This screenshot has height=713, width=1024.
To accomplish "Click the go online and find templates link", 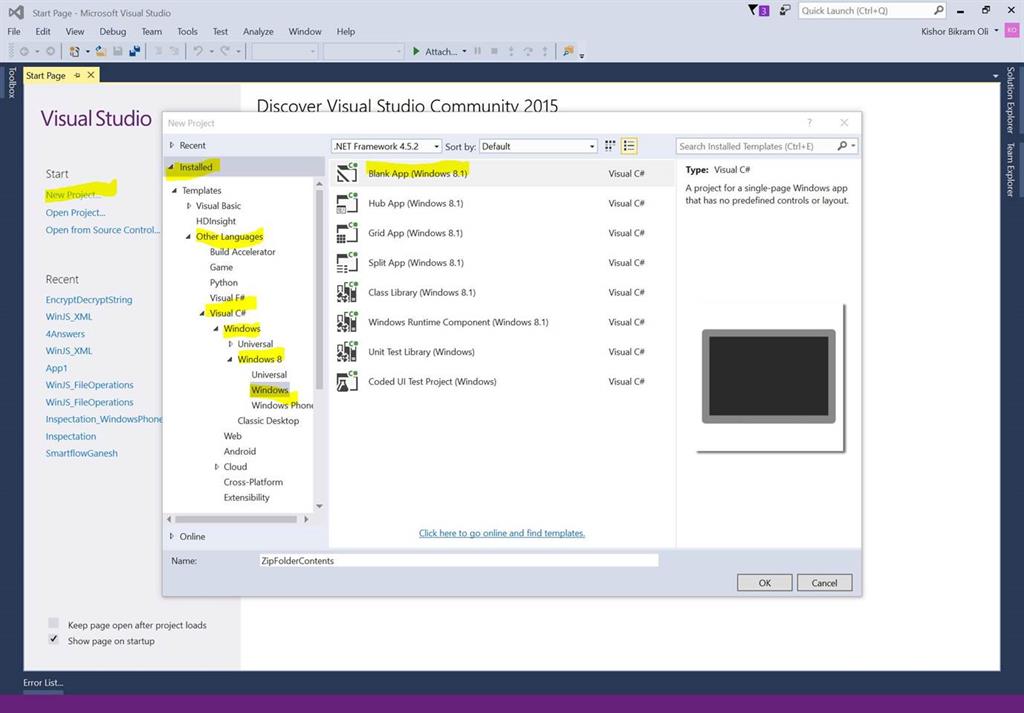I will (x=502, y=533).
